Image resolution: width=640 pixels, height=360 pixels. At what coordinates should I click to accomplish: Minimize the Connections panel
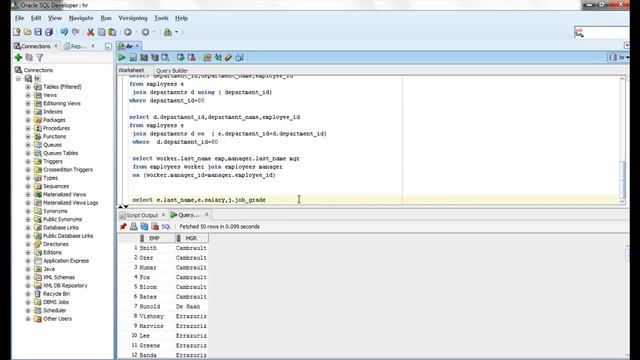[108, 47]
